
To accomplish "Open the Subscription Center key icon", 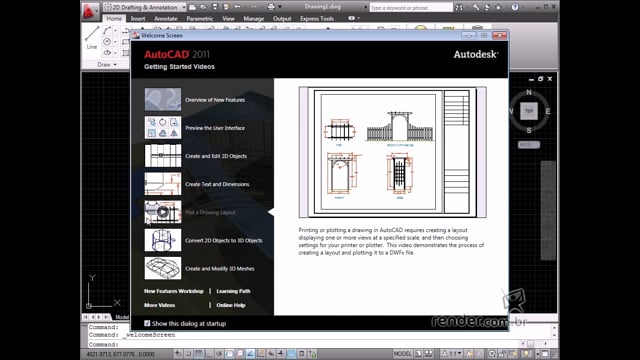I will (476, 7).
